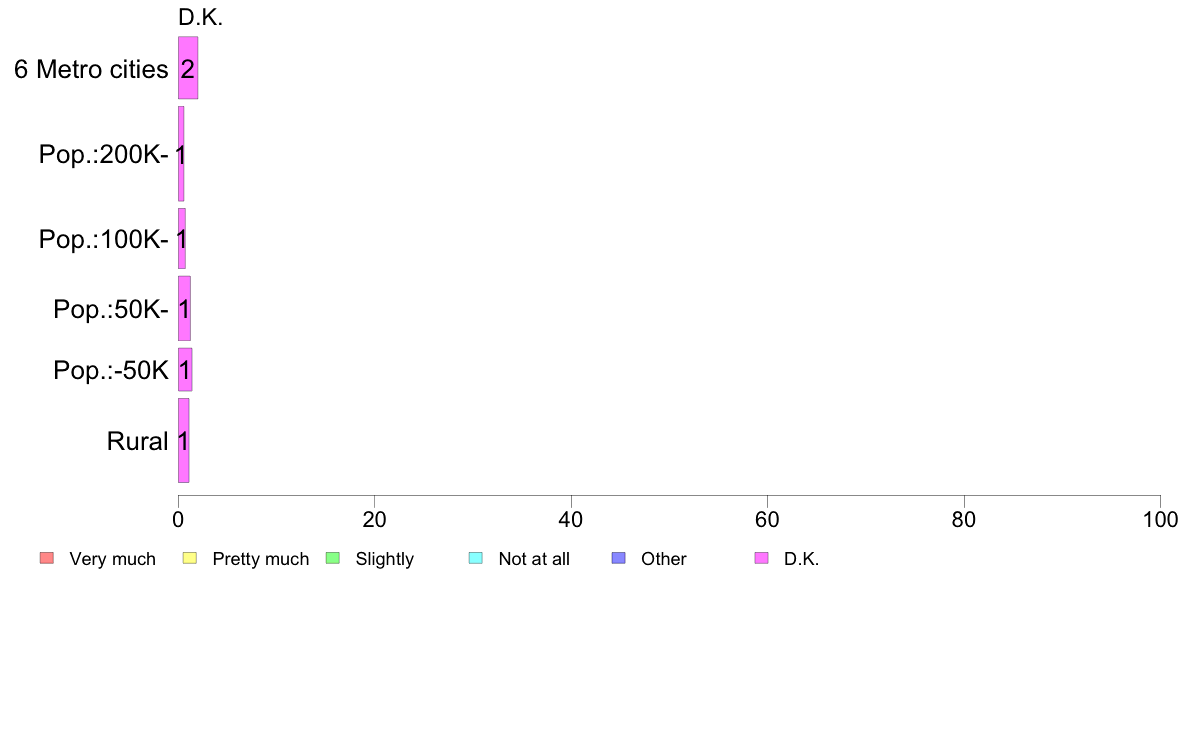Click the 6 Metro cities axis label
The width and height of the screenshot is (1188, 736).
(91, 69)
